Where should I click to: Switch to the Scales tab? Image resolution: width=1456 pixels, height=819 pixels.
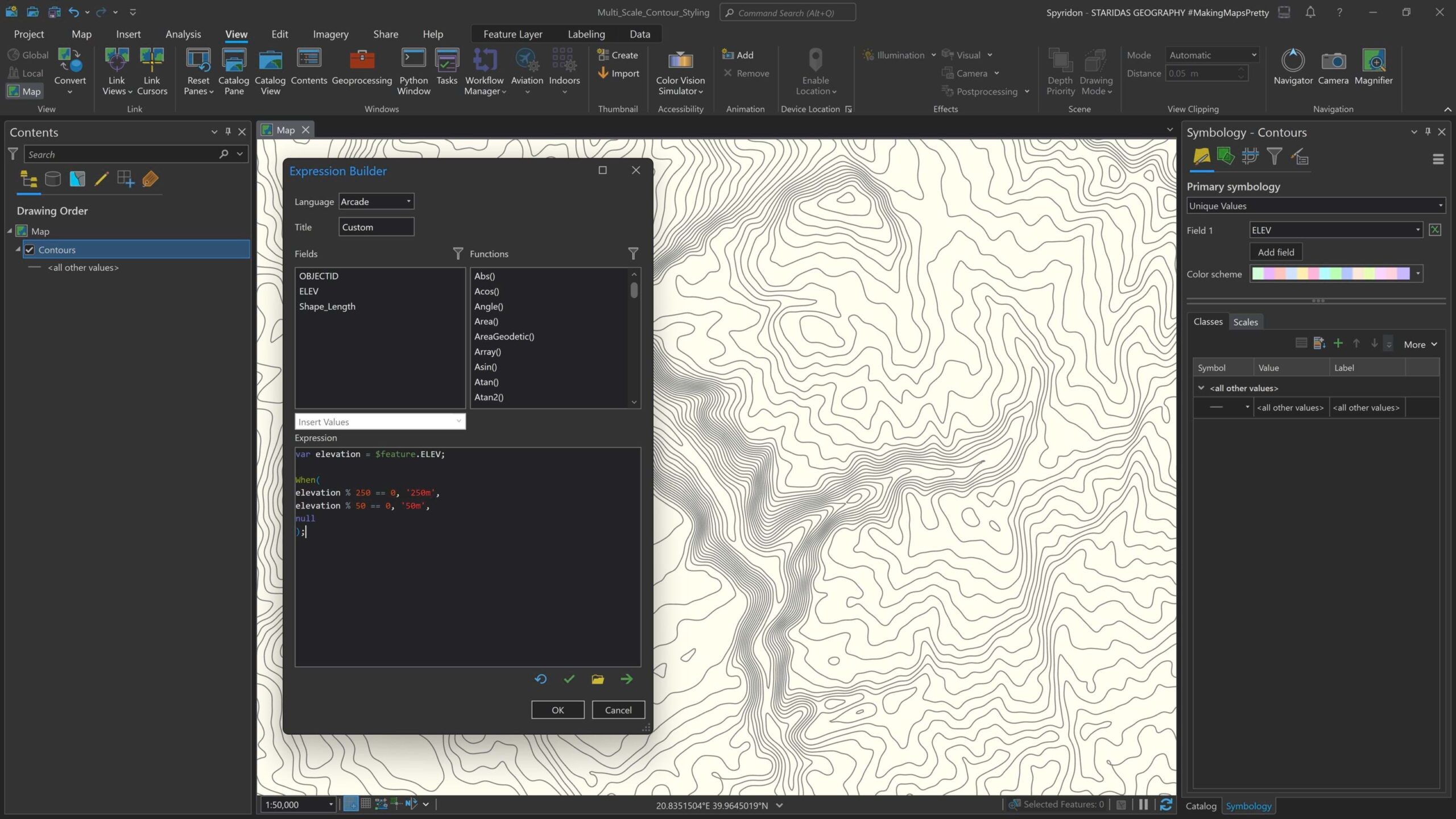[1245, 322]
